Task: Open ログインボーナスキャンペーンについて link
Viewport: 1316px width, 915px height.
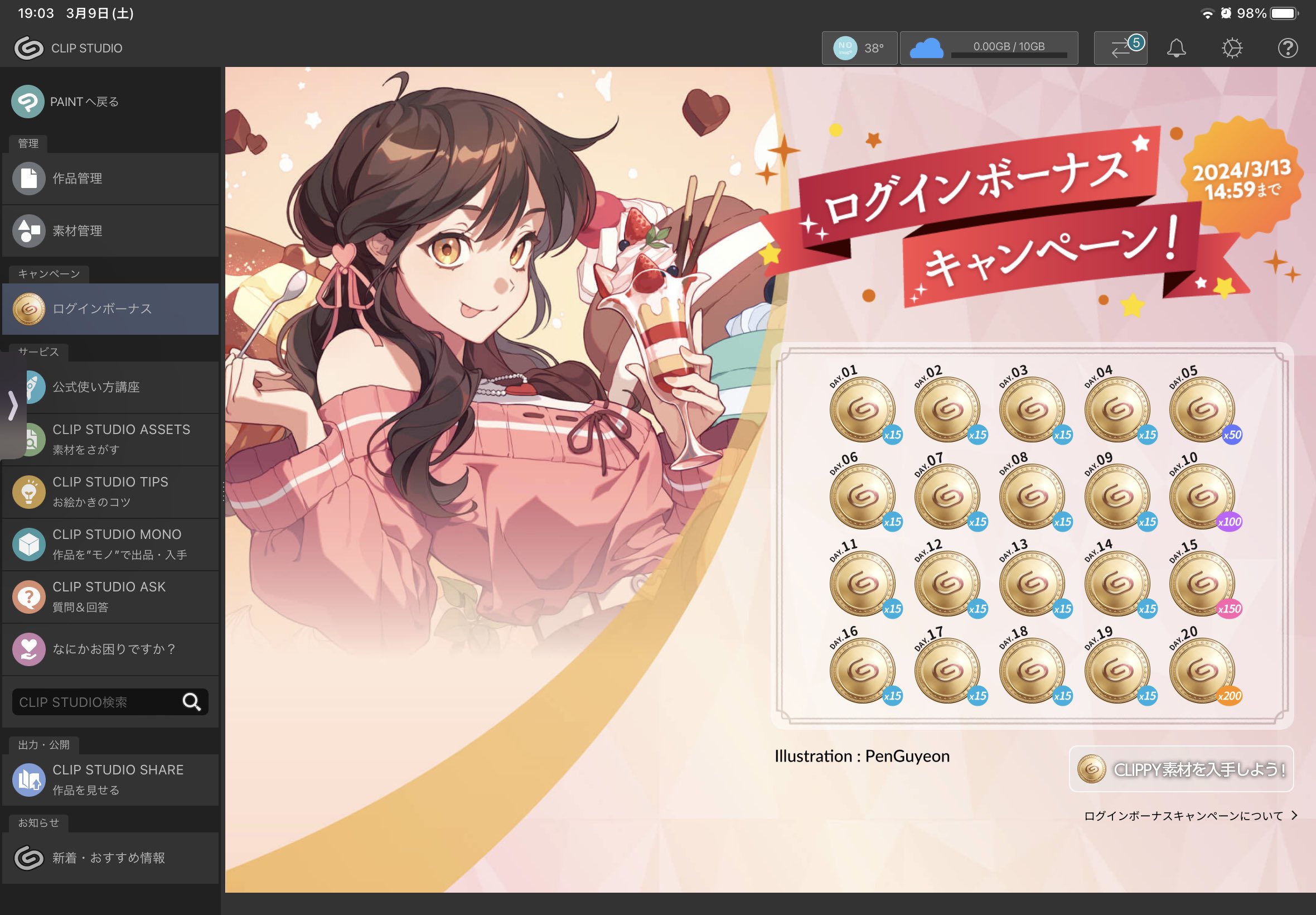Action: point(1191,815)
